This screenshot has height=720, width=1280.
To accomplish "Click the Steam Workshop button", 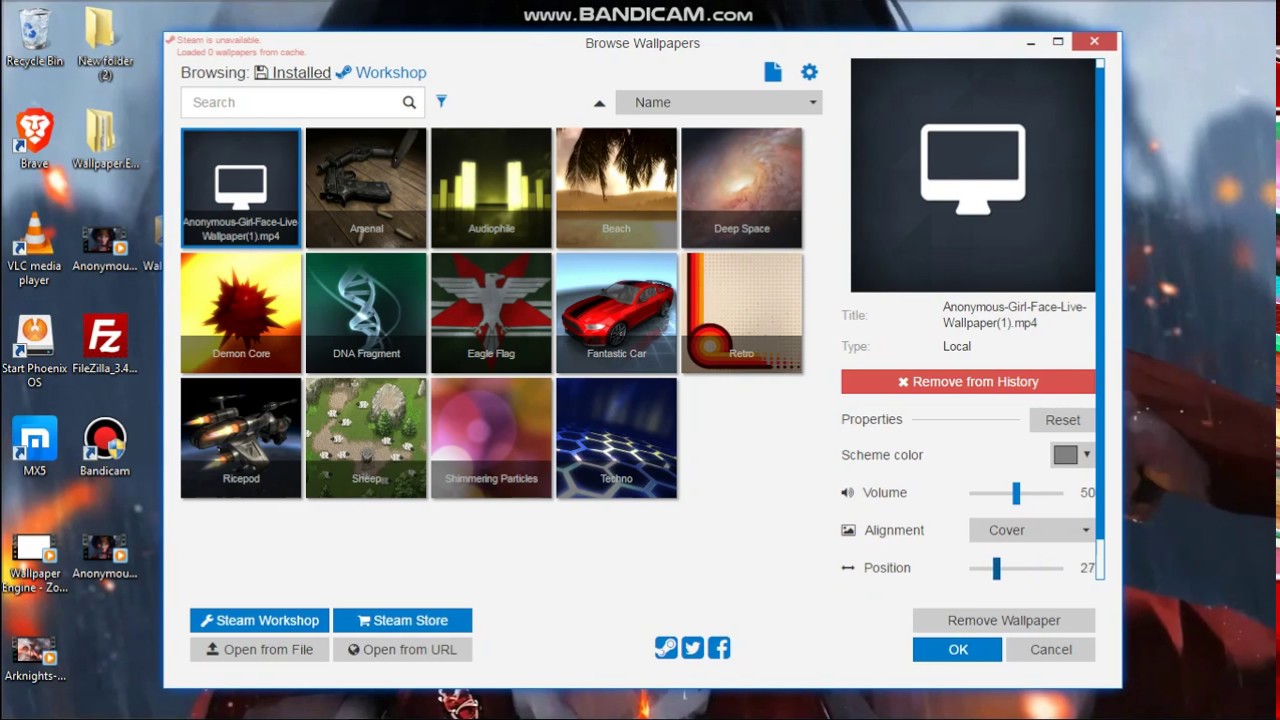I will (259, 620).
